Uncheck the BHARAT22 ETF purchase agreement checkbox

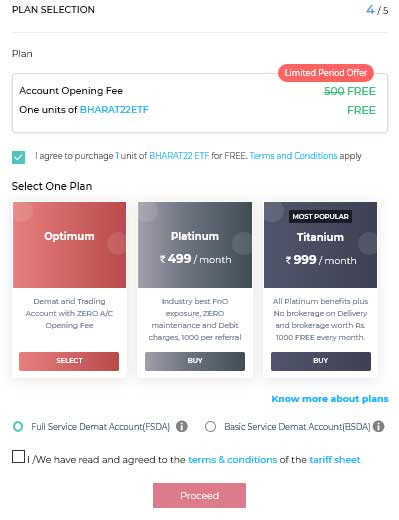(18, 157)
